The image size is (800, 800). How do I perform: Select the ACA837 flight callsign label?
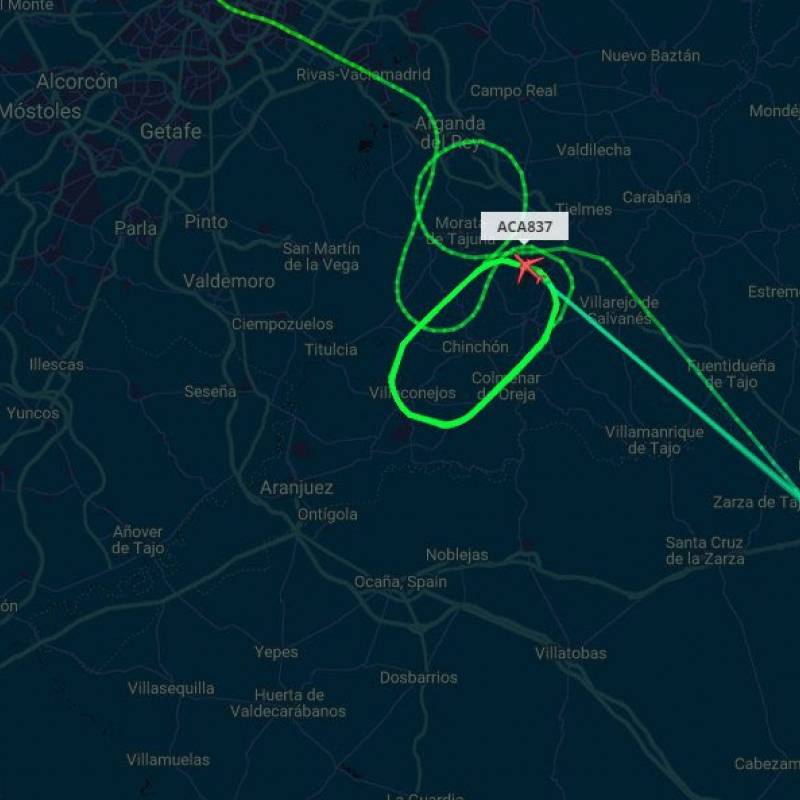pyautogui.click(x=524, y=227)
